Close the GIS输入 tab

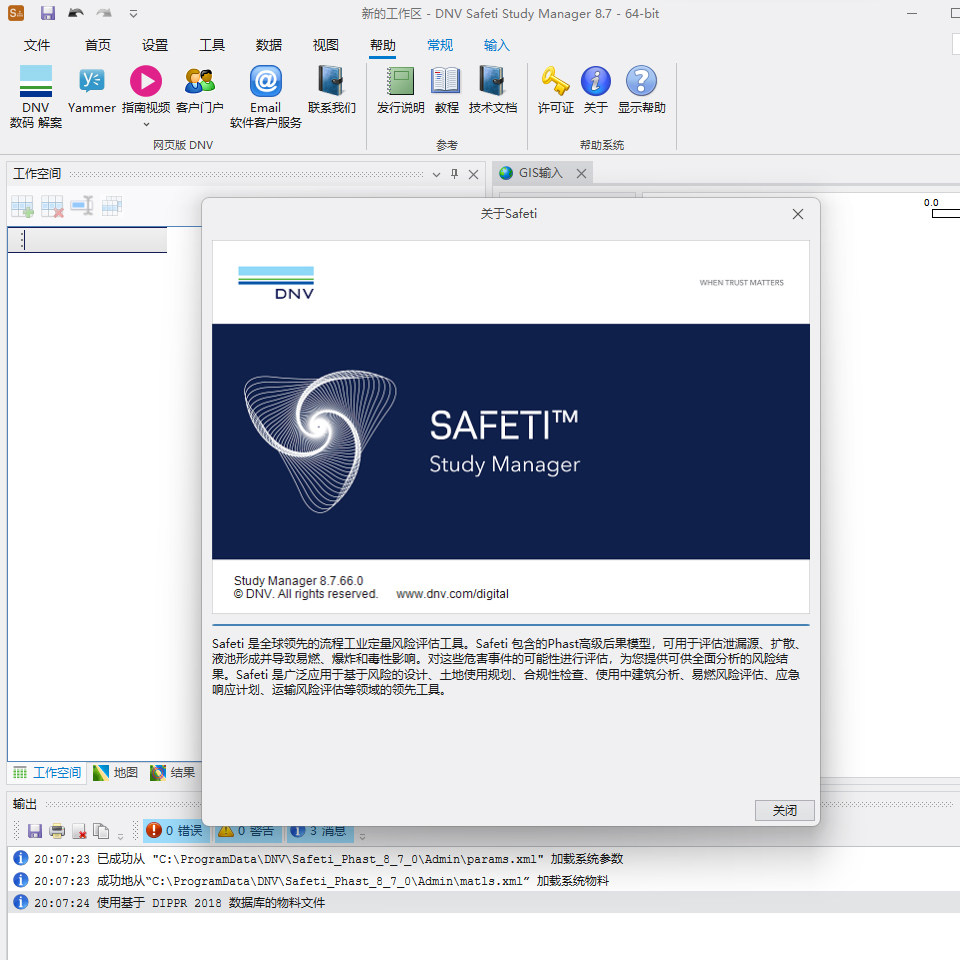pos(582,174)
